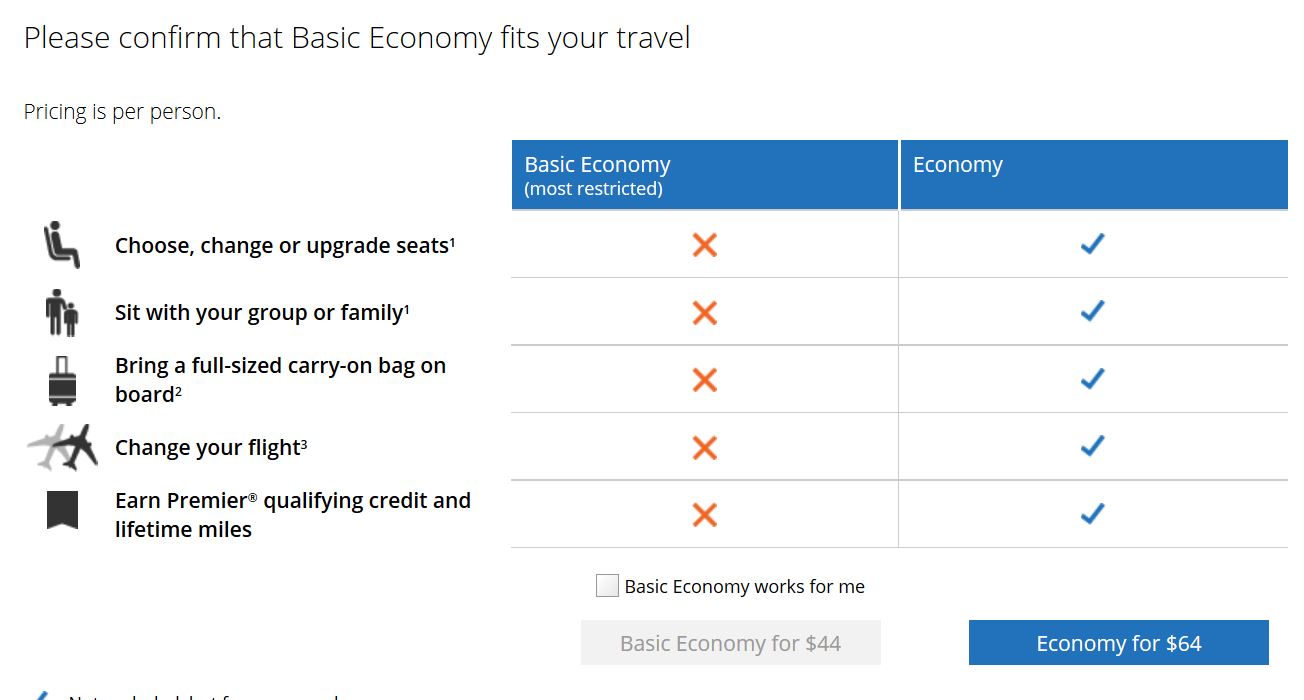Click the checkmark for Premier miles under Economy
1304x700 pixels.
[x=1093, y=514]
